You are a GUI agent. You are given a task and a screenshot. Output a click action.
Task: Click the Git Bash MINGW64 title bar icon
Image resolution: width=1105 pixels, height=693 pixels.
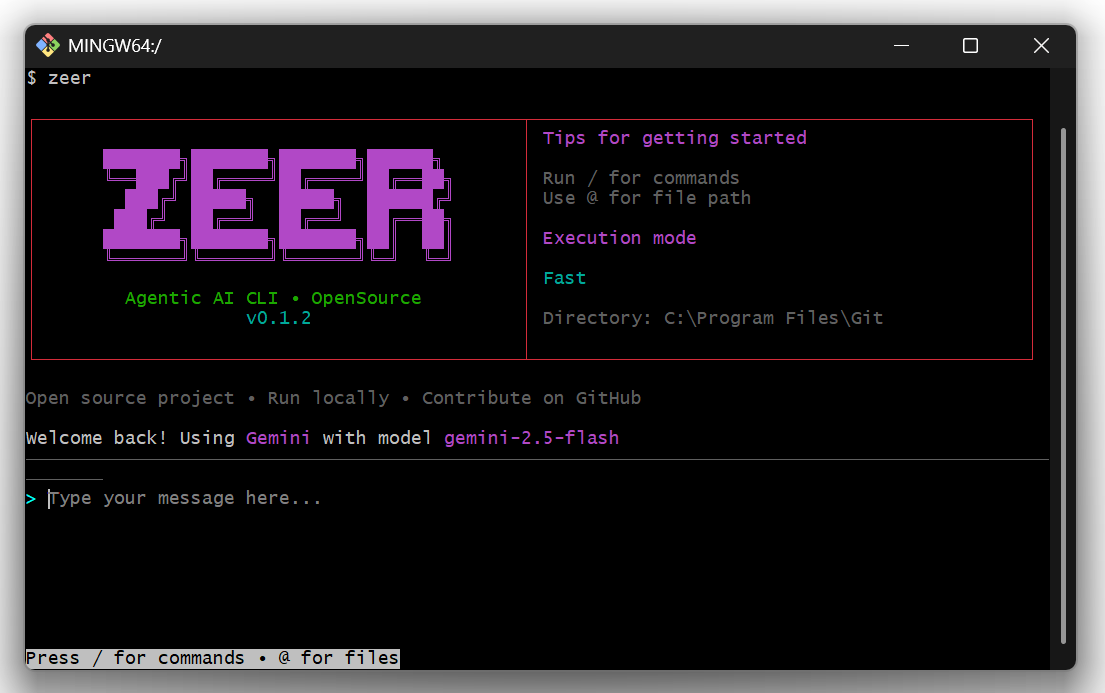pos(48,46)
